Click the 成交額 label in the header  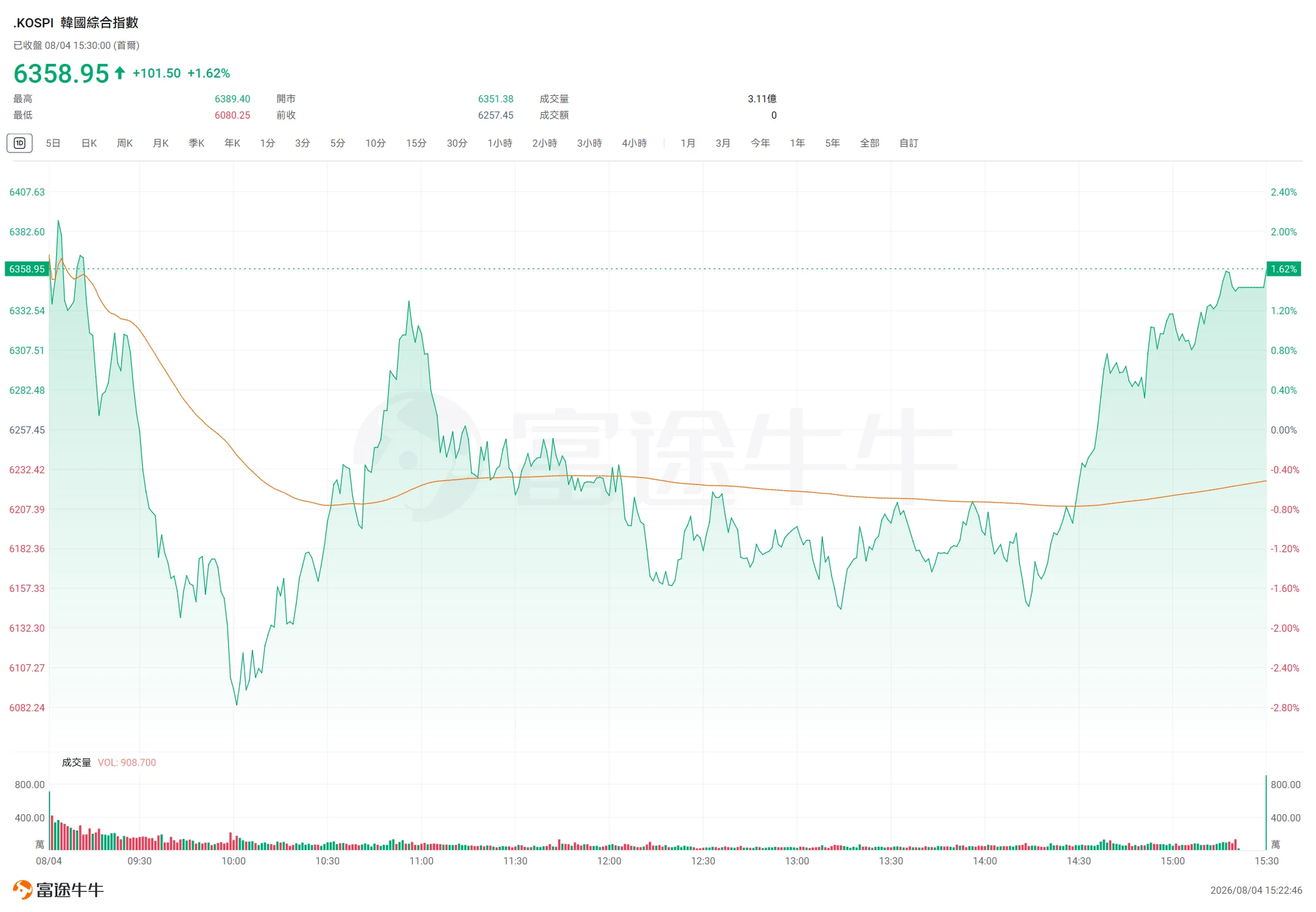tap(554, 115)
